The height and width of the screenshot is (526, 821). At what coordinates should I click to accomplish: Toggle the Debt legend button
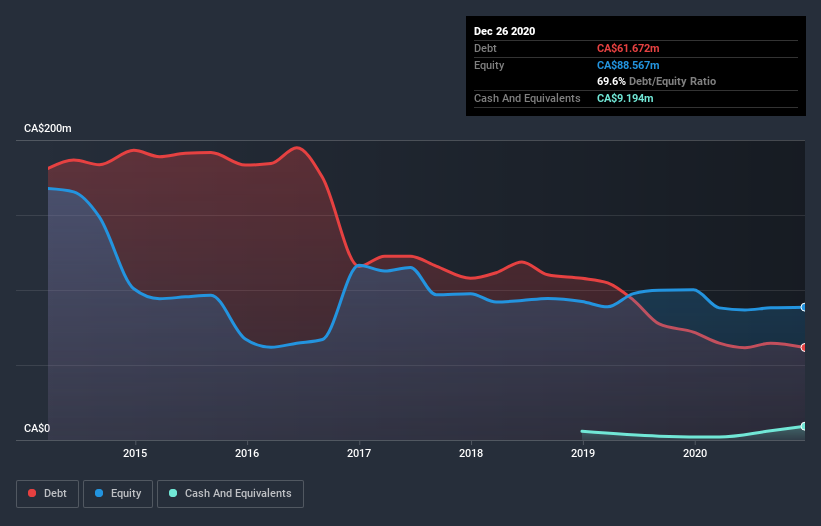point(48,494)
